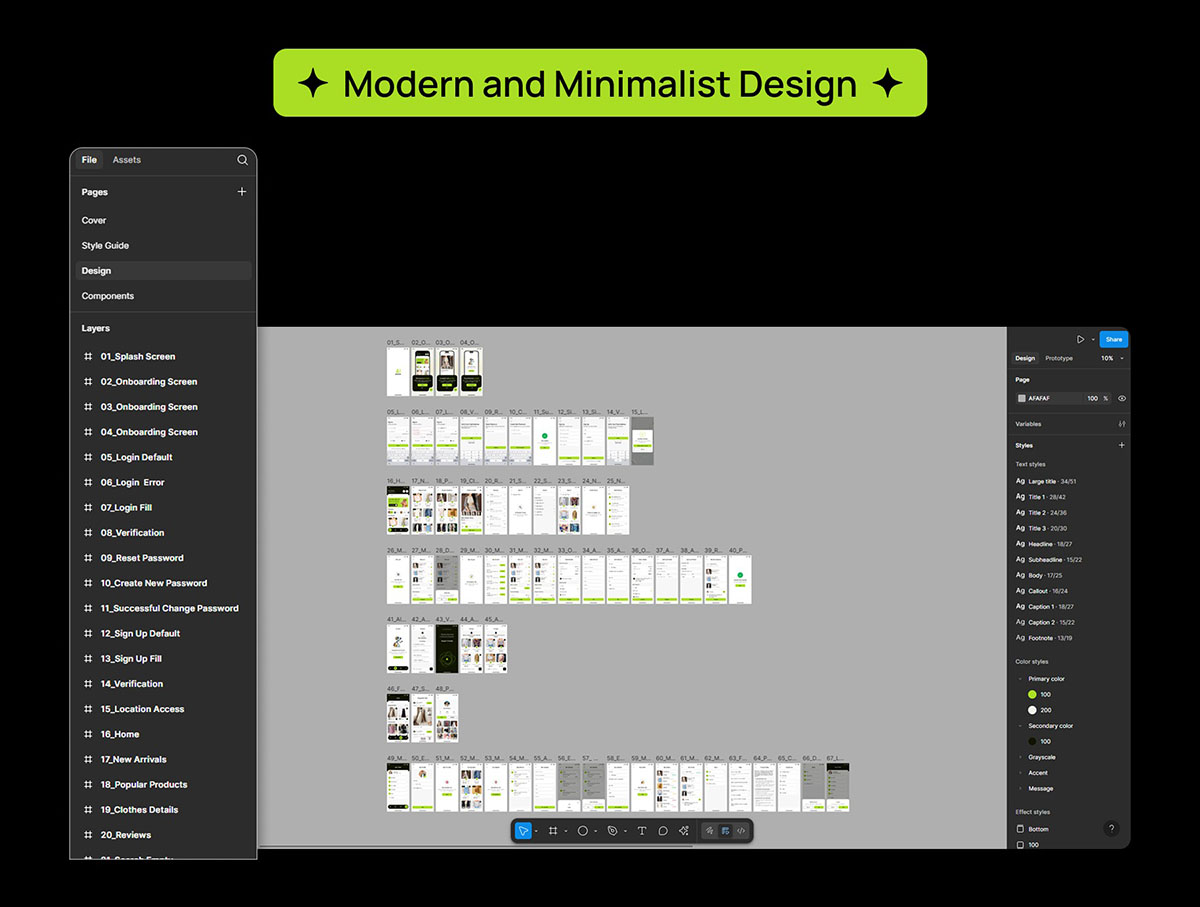Image resolution: width=1200 pixels, height=907 pixels.
Task: Select the Move tool in bottom toolbar
Action: [x=523, y=831]
